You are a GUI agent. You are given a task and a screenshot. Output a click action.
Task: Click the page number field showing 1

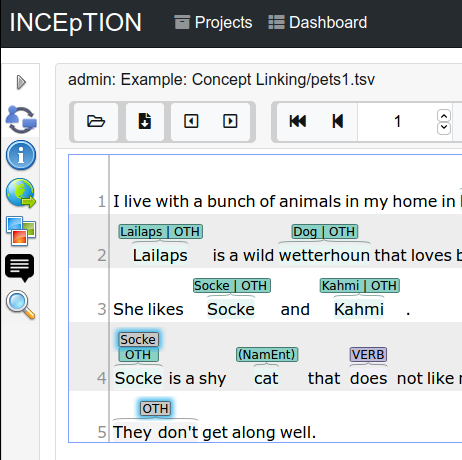tap(397, 121)
